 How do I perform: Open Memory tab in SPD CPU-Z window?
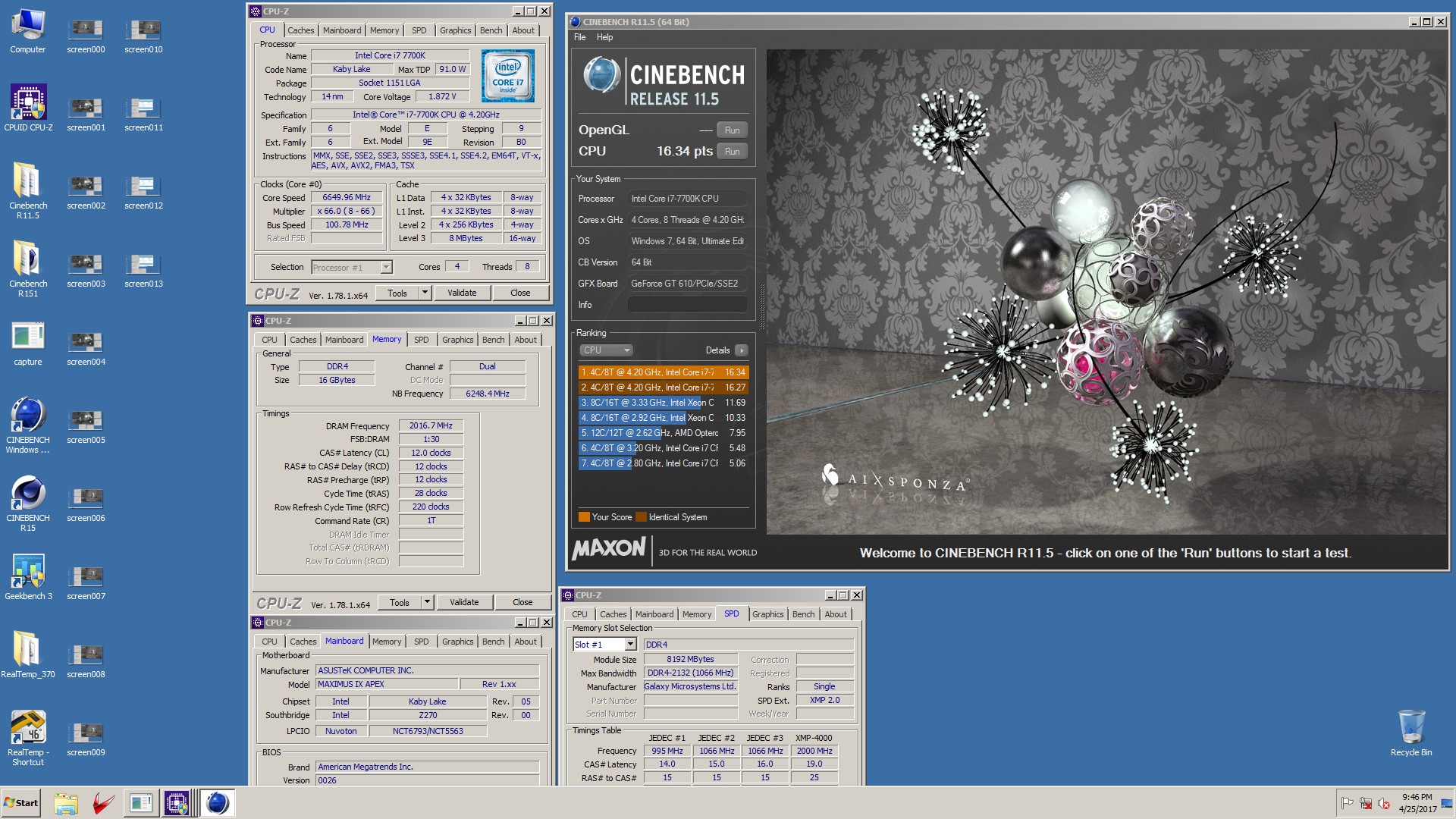pos(696,614)
